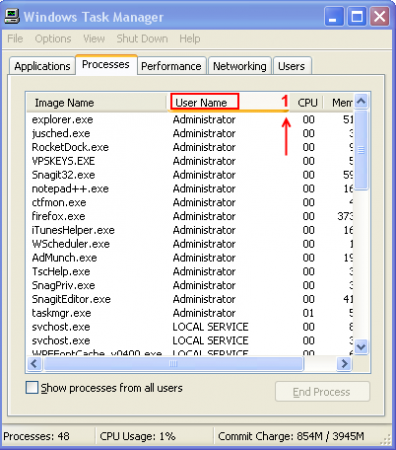Screen dimensions: 396x450
Task: Click Administrator in the firefox.exe row
Action: [204, 216]
